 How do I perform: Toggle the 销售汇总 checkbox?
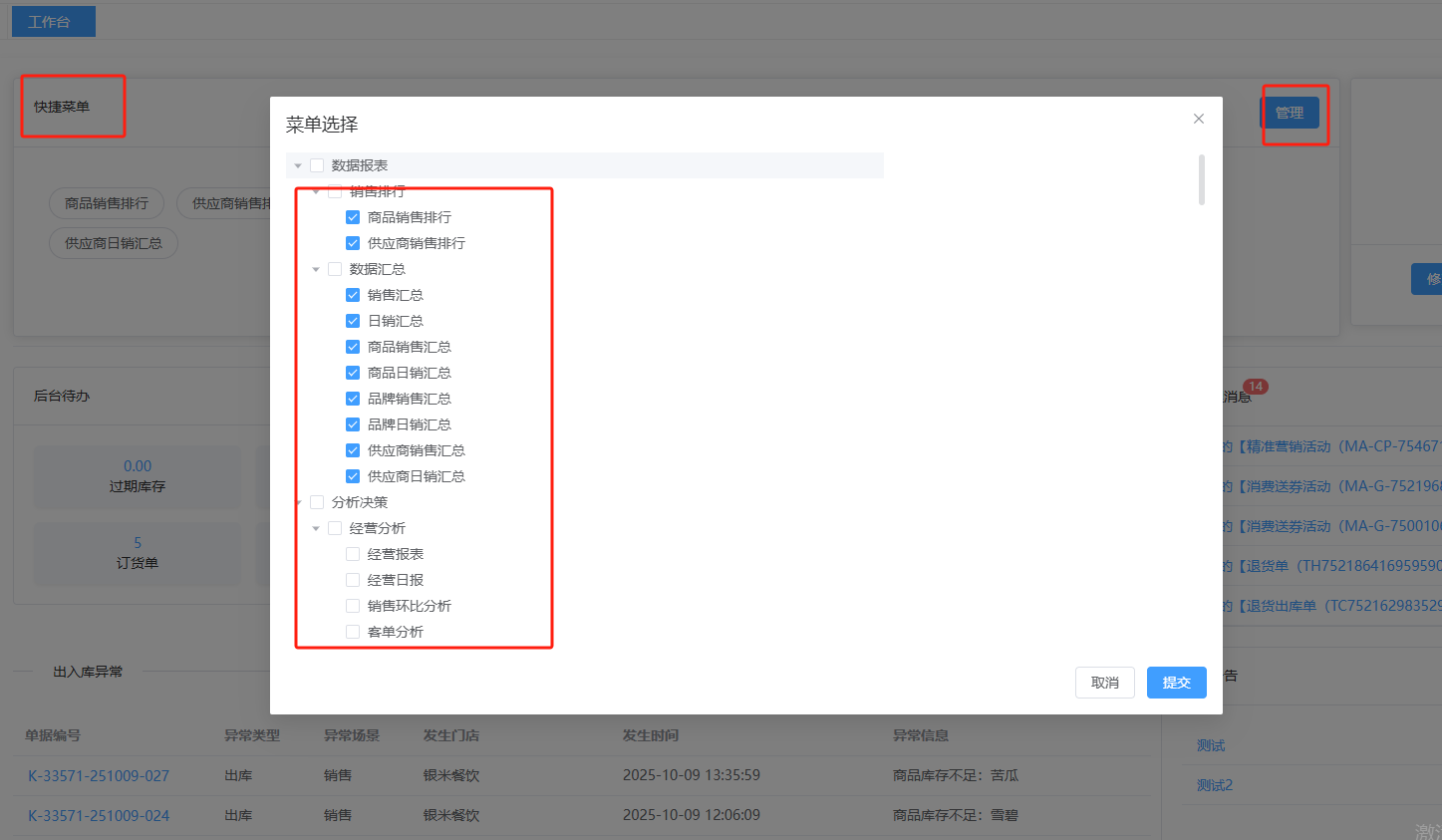[353, 295]
